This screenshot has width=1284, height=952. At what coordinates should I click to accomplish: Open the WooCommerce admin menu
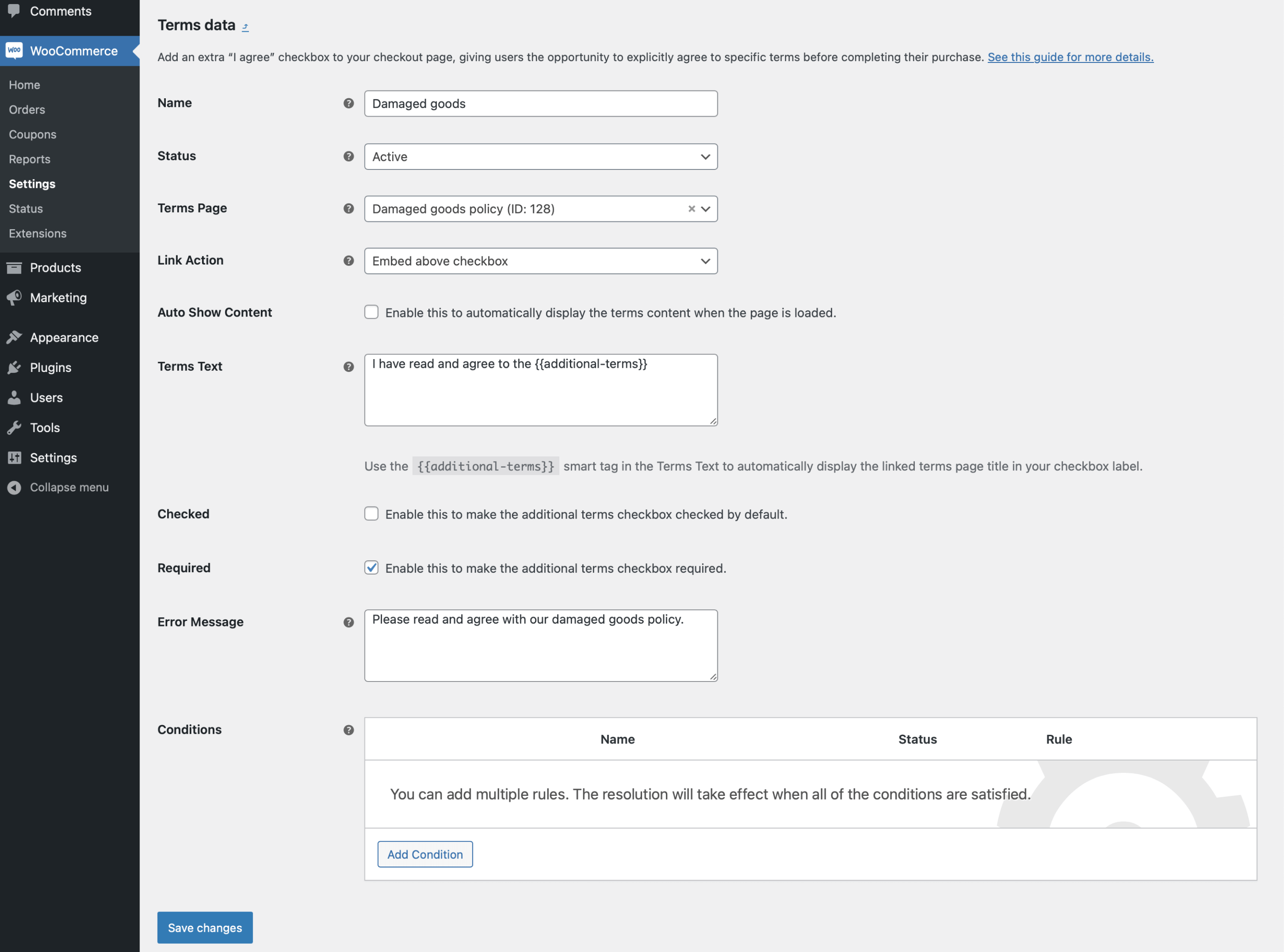73,51
